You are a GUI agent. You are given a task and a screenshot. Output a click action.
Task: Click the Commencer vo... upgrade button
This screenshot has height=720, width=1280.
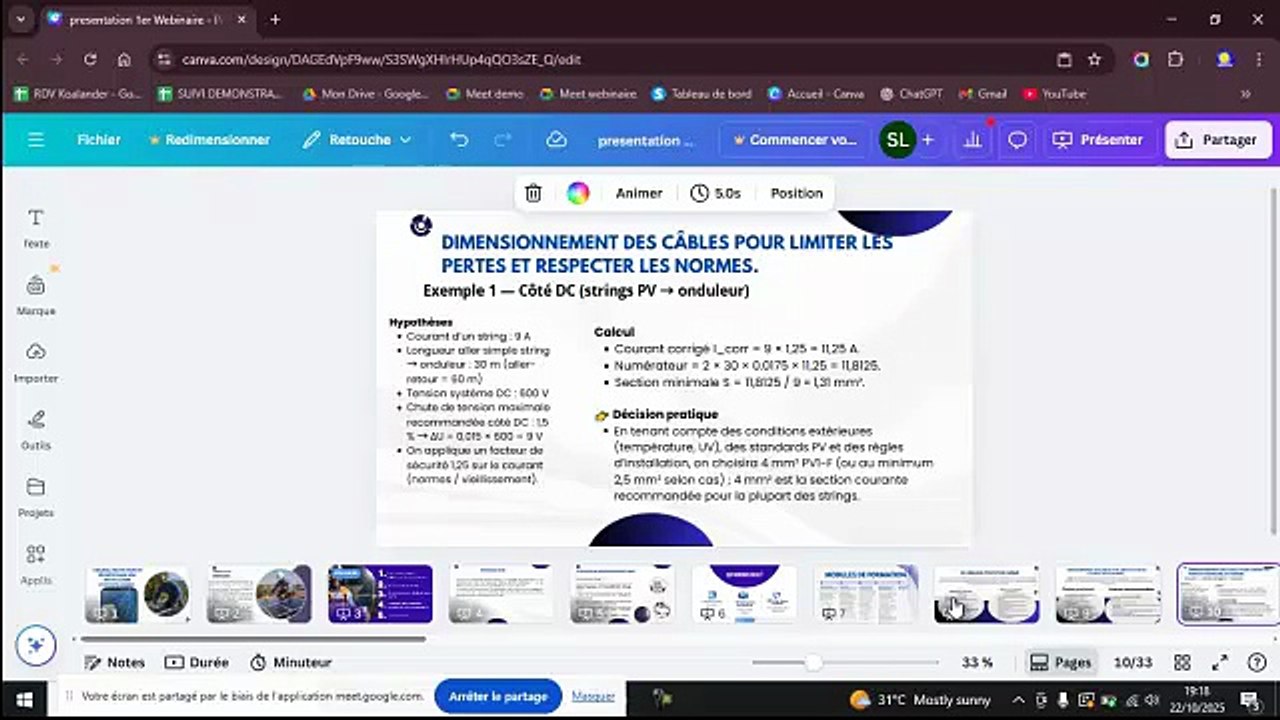pos(794,140)
